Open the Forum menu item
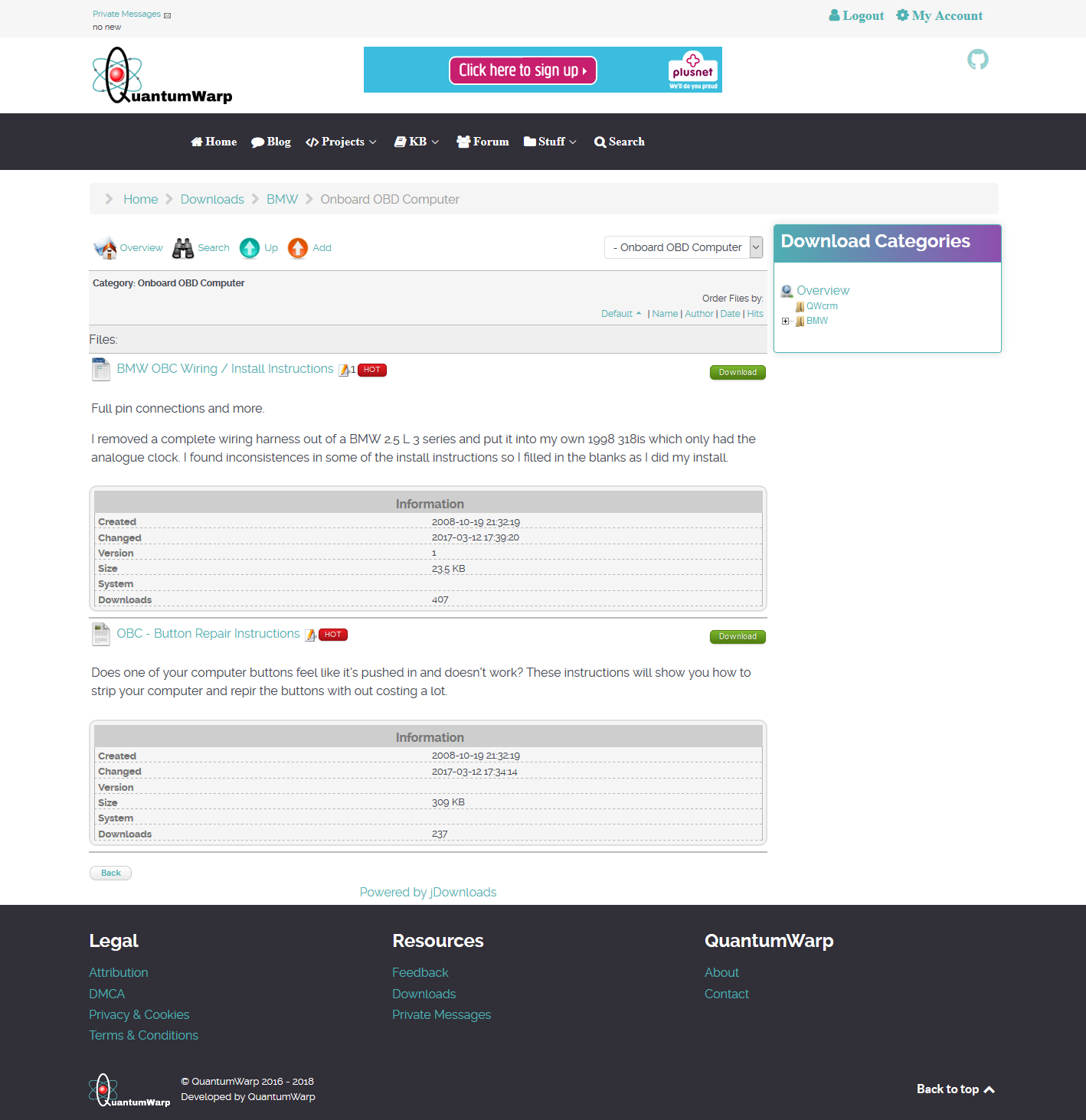 (x=482, y=142)
